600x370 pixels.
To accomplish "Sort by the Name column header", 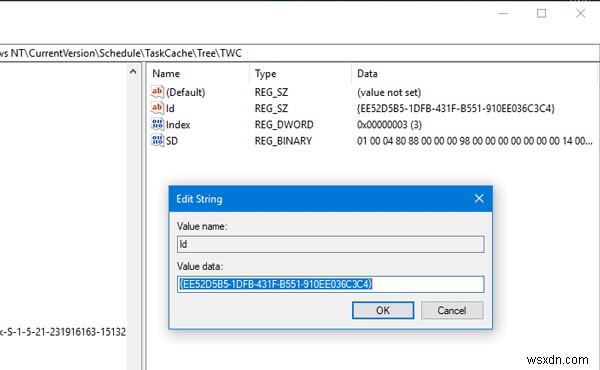I will click(166, 73).
